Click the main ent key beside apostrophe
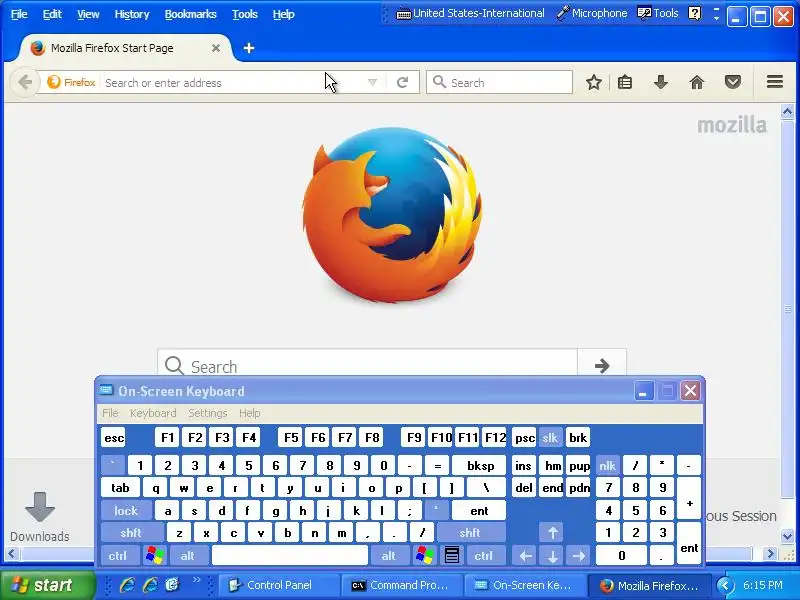Image resolution: width=800 pixels, height=600 pixels. tap(479, 511)
